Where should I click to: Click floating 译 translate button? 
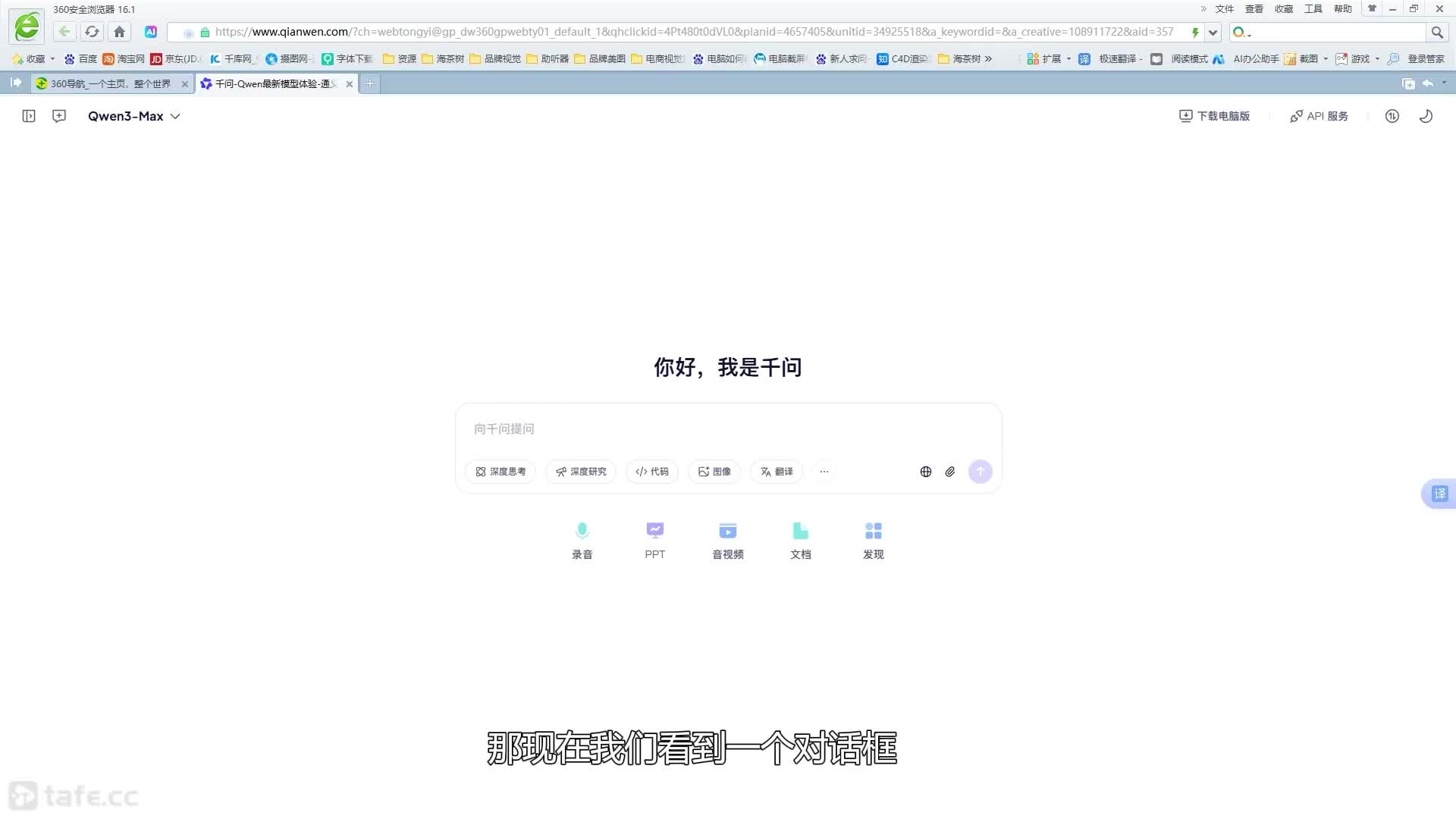pyautogui.click(x=1439, y=494)
